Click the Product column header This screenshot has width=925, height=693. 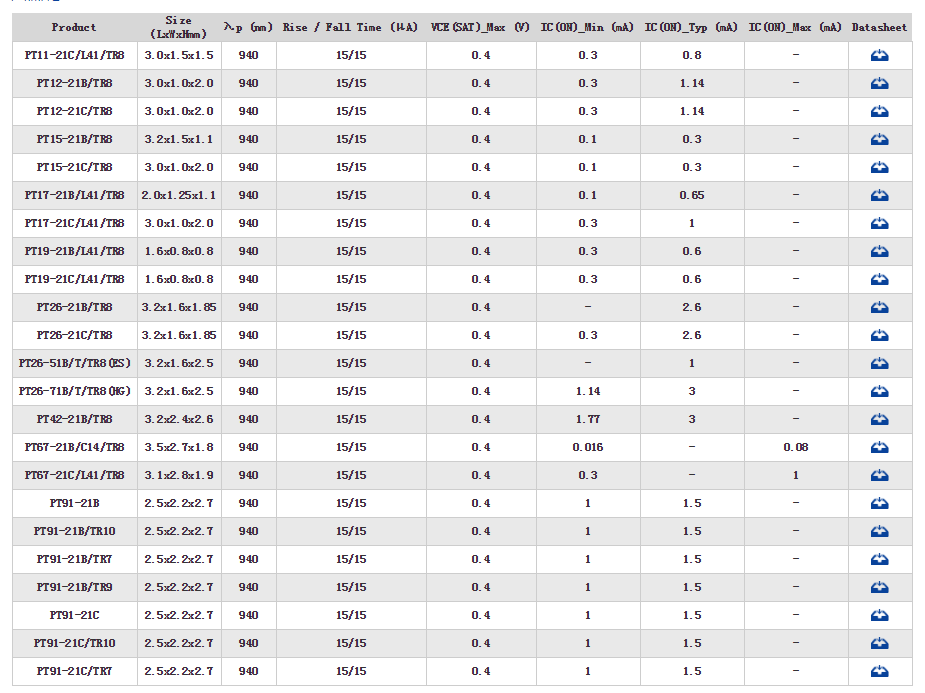click(x=74, y=27)
